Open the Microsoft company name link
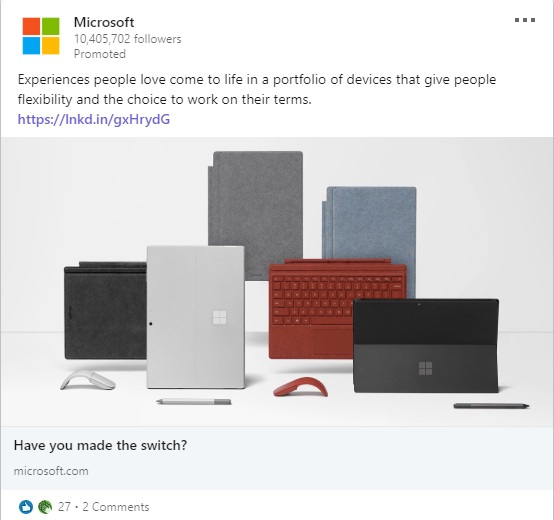The width and height of the screenshot is (554, 520). click(x=104, y=22)
